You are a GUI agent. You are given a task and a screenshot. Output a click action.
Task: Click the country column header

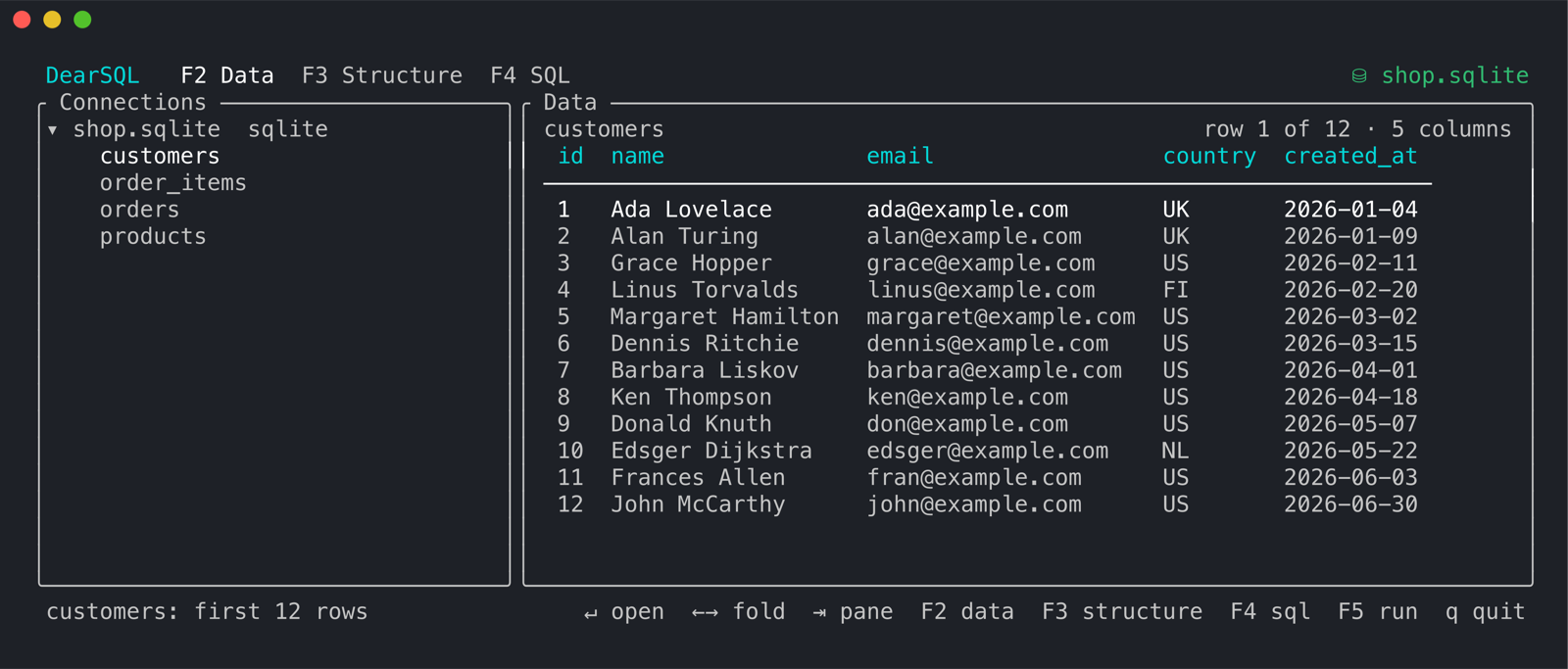click(1209, 156)
